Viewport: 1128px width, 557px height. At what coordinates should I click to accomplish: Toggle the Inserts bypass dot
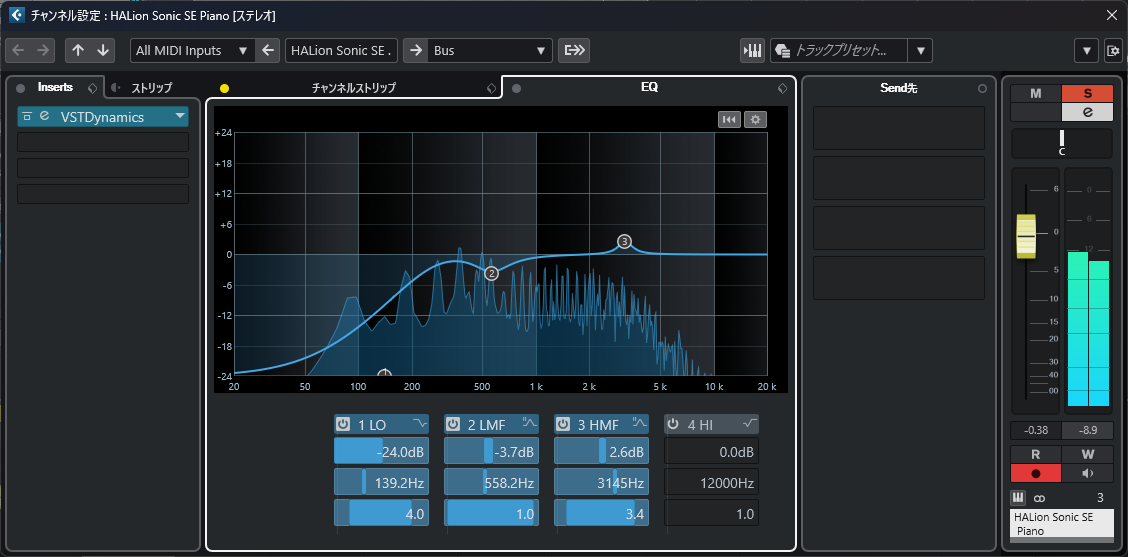[x=20, y=88]
